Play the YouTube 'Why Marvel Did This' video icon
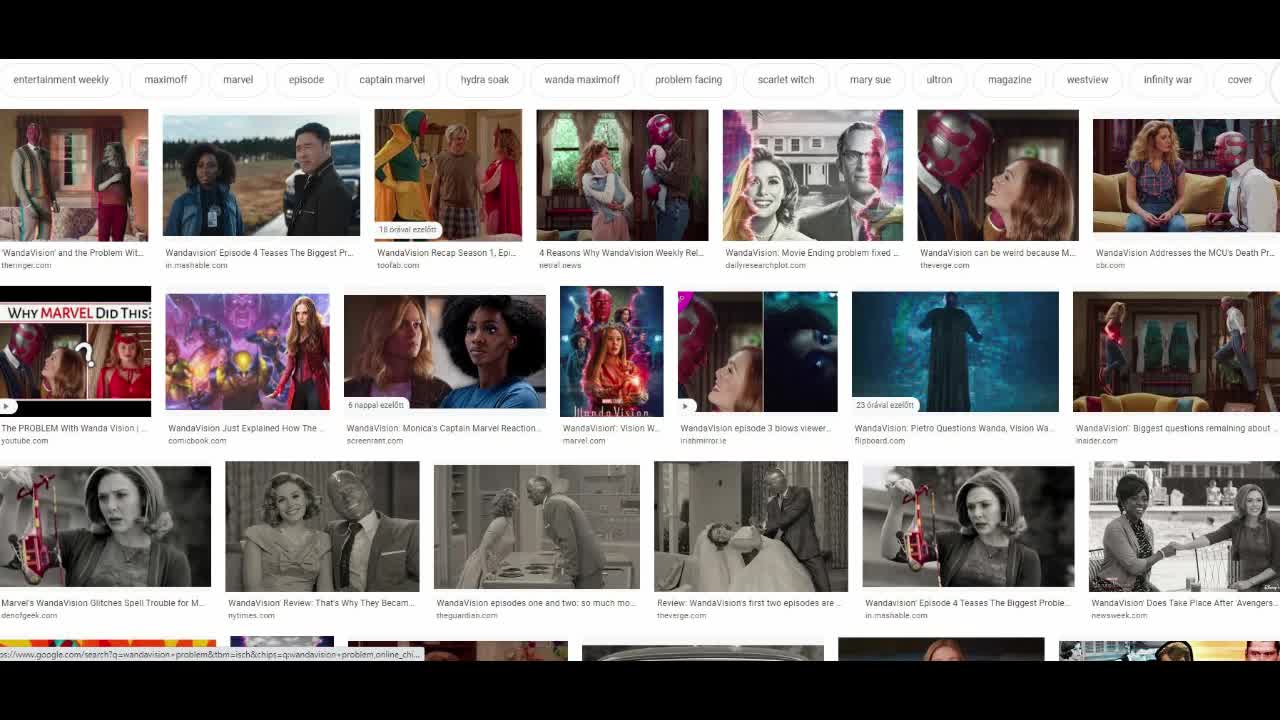This screenshot has height=720, width=1280. coord(8,406)
